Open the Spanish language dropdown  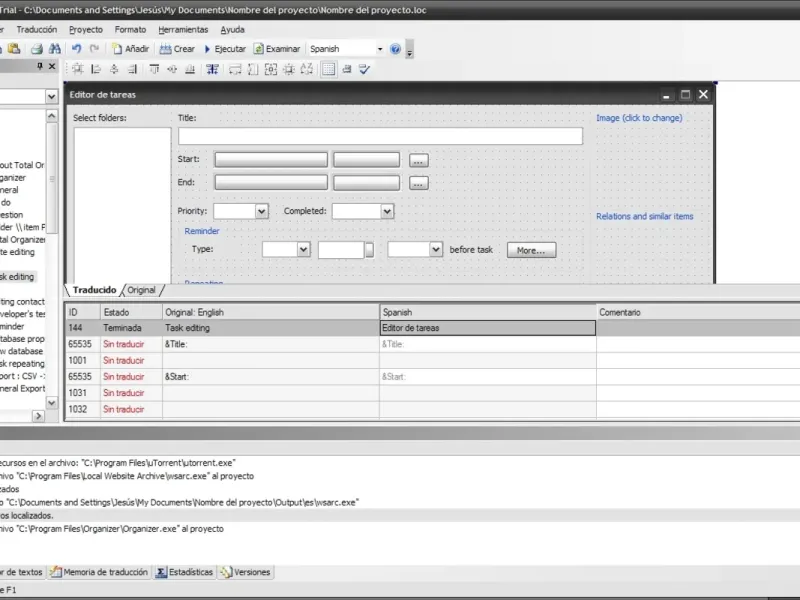[x=379, y=49]
